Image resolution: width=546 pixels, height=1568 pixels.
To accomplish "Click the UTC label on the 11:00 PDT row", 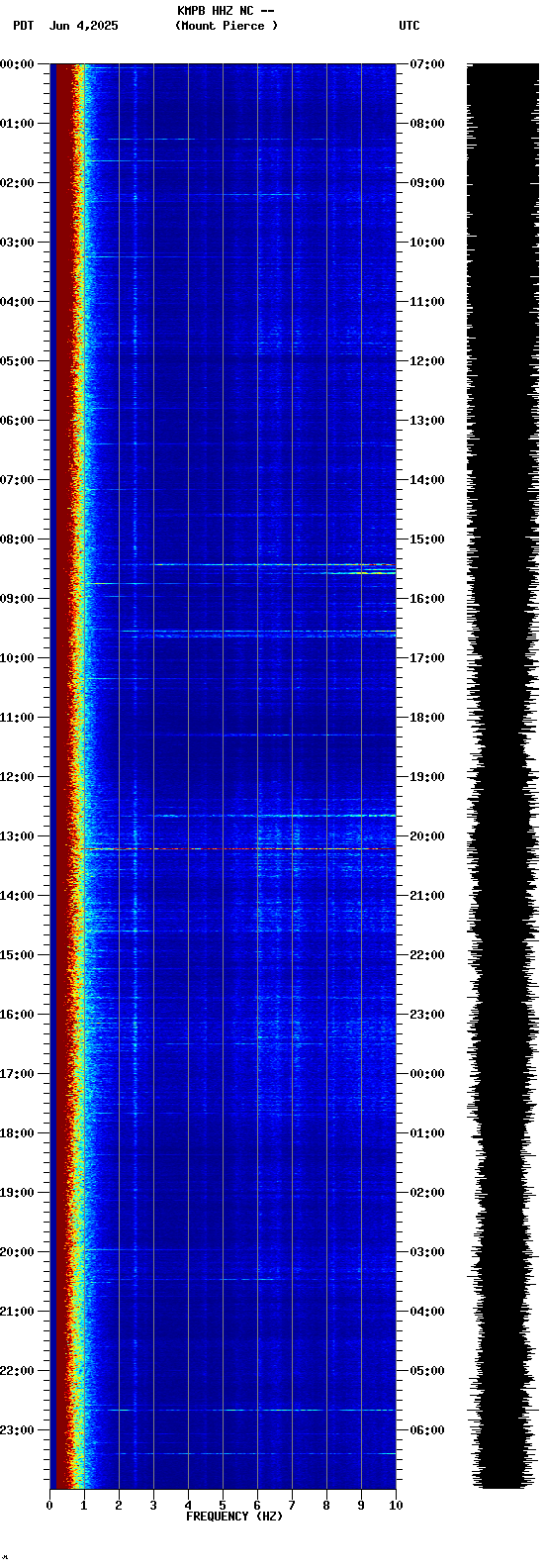I will [426, 718].
